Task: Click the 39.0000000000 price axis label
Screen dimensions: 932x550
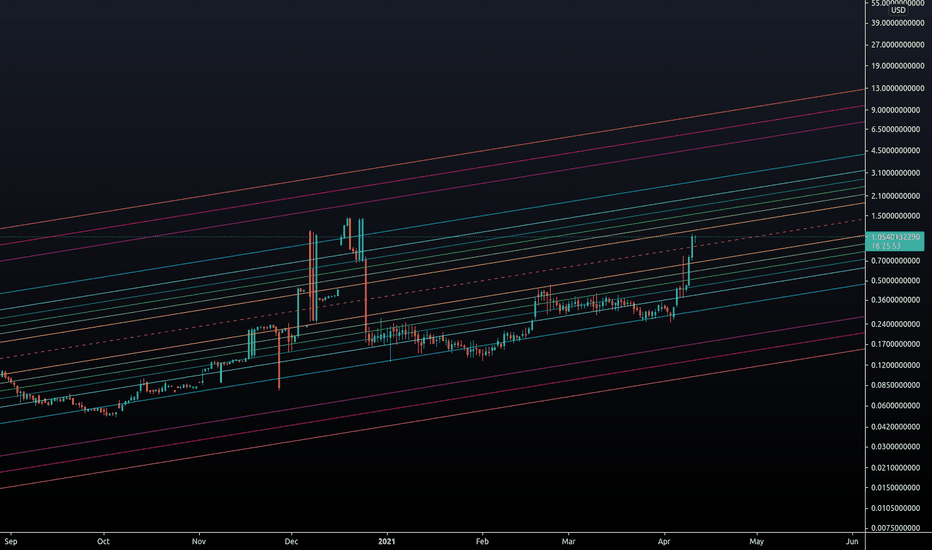Action: pyautogui.click(x=898, y=23)
